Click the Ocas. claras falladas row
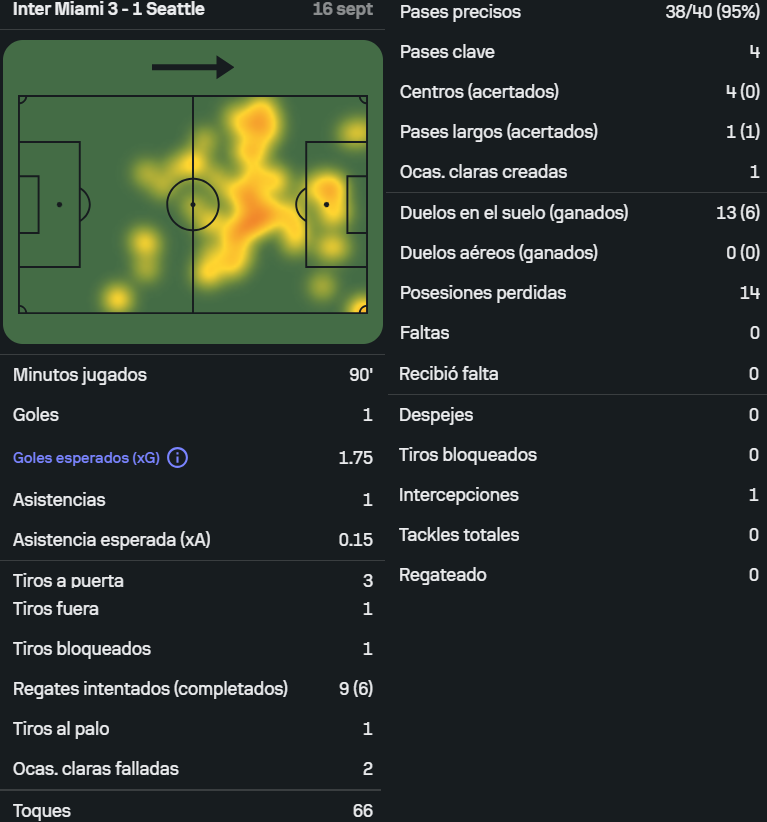The height and width of the screenshot is (822, 767). 192,769
